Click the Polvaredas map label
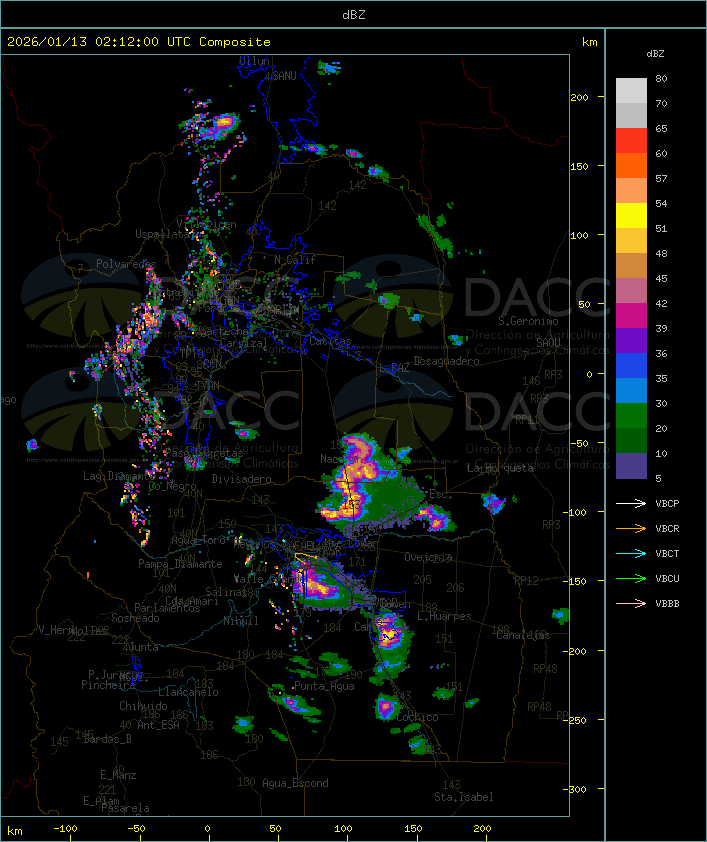Viewport: 707px width, 842px height. coord(126,264)
